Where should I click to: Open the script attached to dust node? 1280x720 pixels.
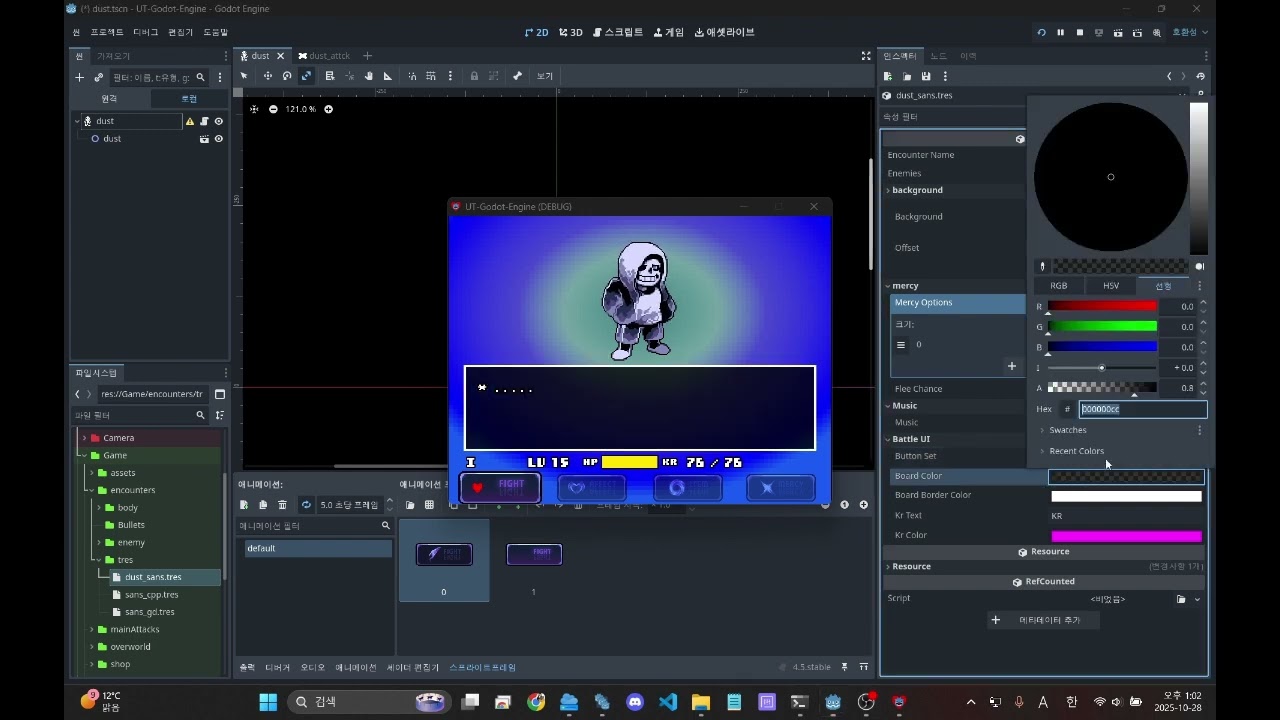[x=204, y=121]
